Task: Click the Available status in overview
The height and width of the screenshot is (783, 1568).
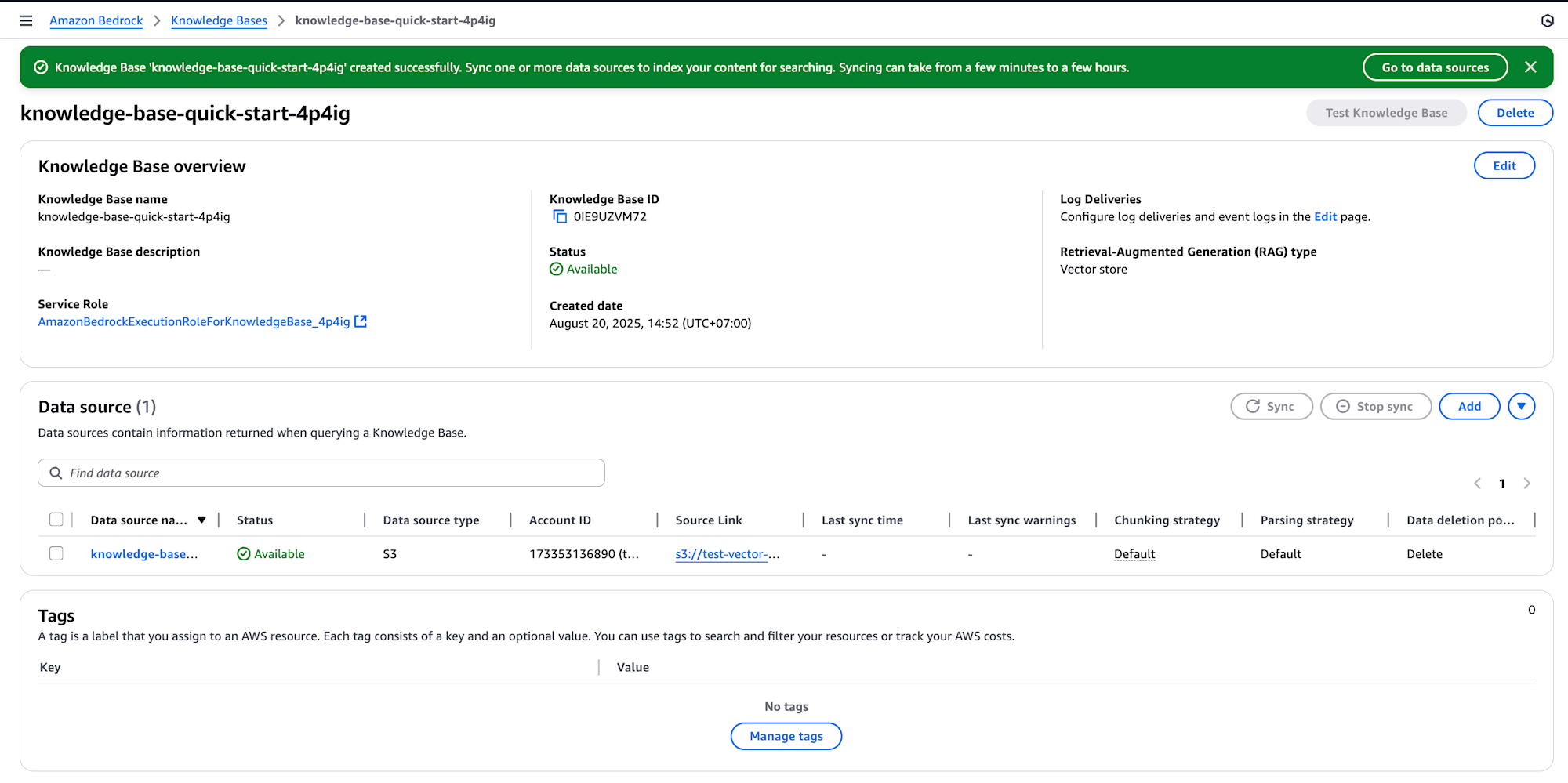Action: [x=583, y=269]
